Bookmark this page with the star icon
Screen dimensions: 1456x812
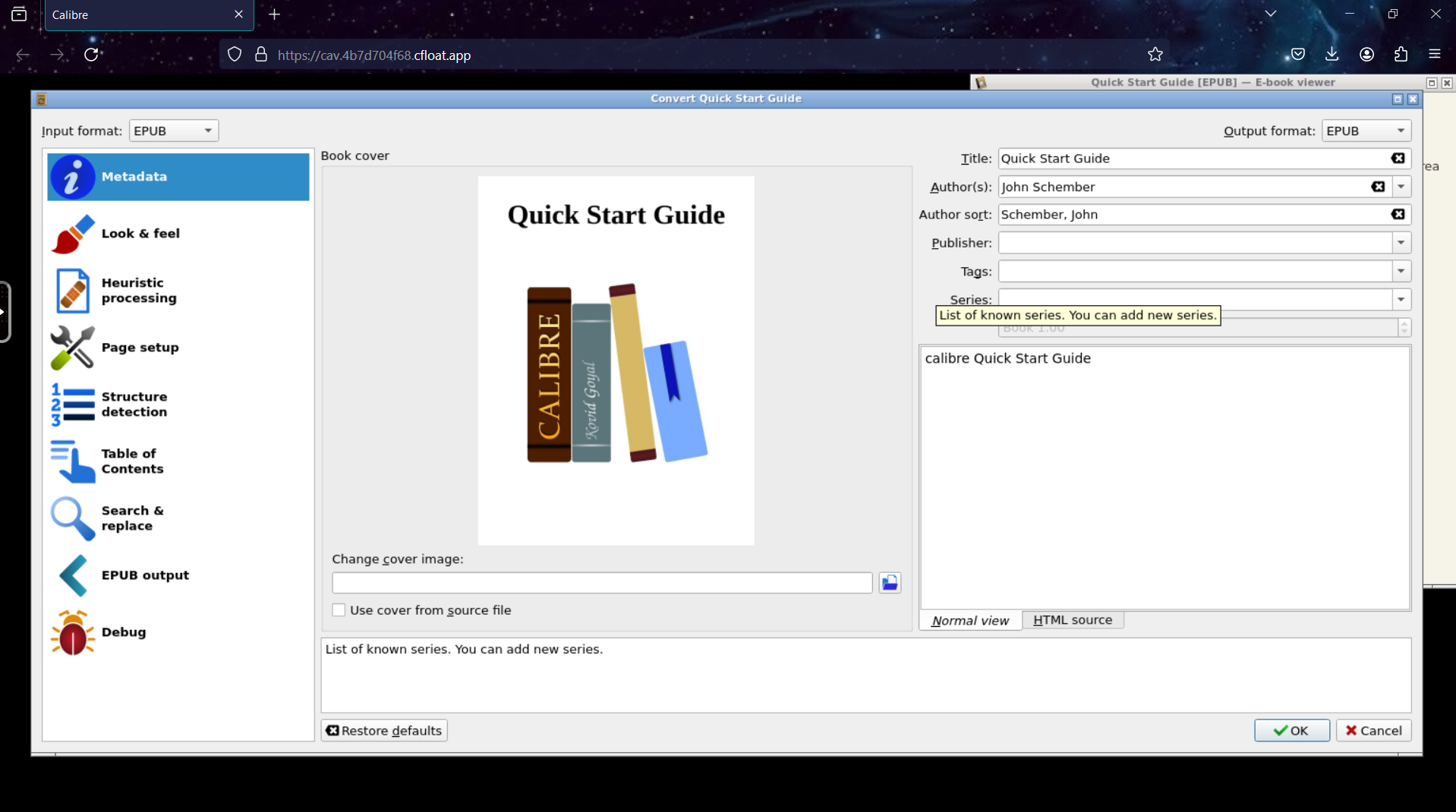coord(1155,55)
